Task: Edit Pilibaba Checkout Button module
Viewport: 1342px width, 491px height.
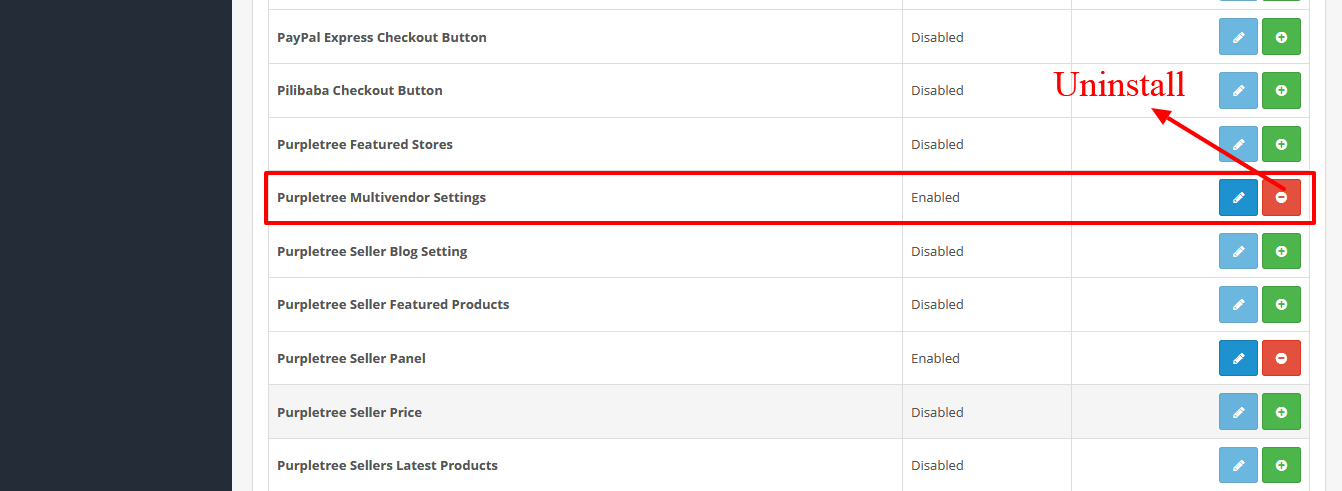Action: click(1238, 90)
